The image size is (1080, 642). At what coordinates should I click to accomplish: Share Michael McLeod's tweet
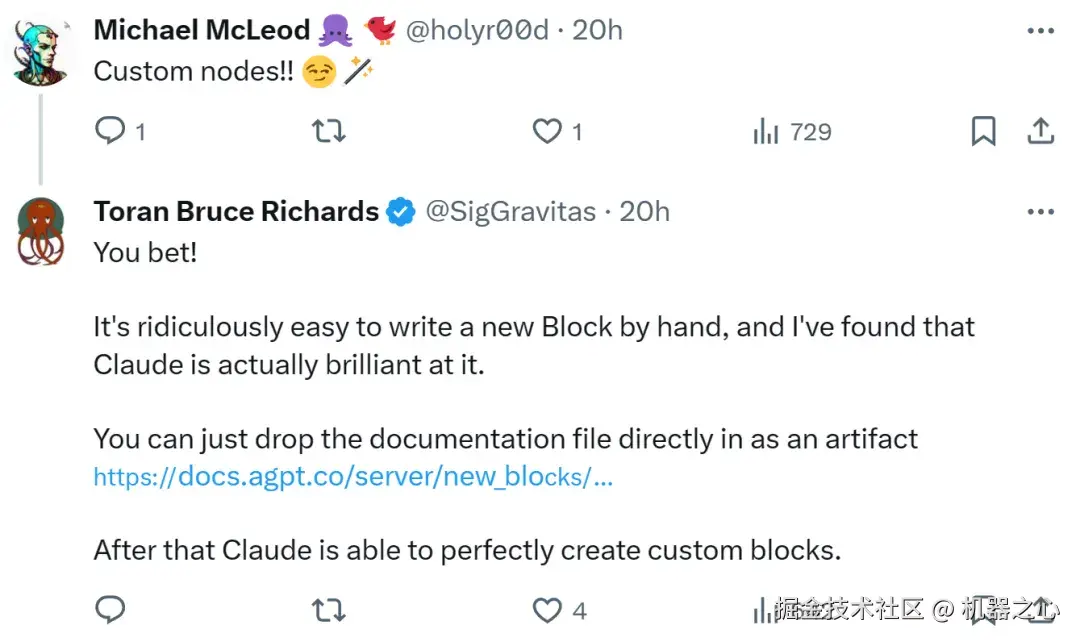pyautogui.click(x=1040, y=131)
